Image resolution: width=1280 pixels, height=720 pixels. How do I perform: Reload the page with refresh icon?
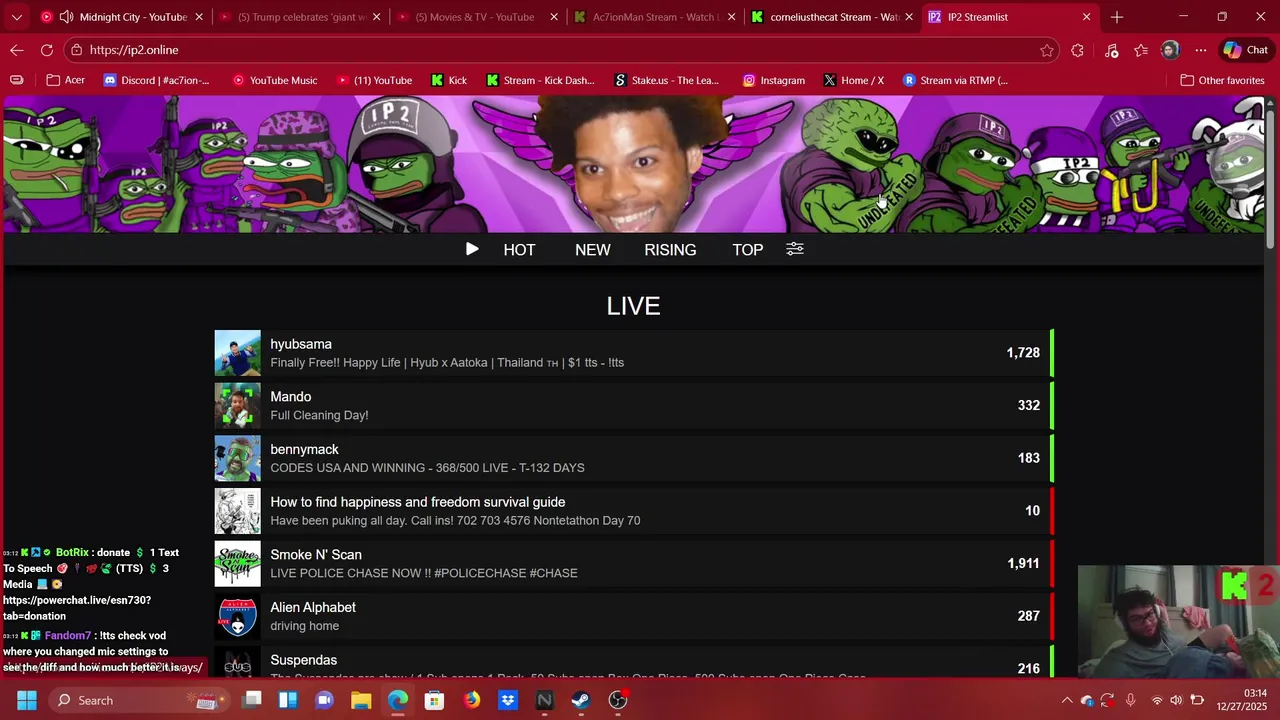47,50
